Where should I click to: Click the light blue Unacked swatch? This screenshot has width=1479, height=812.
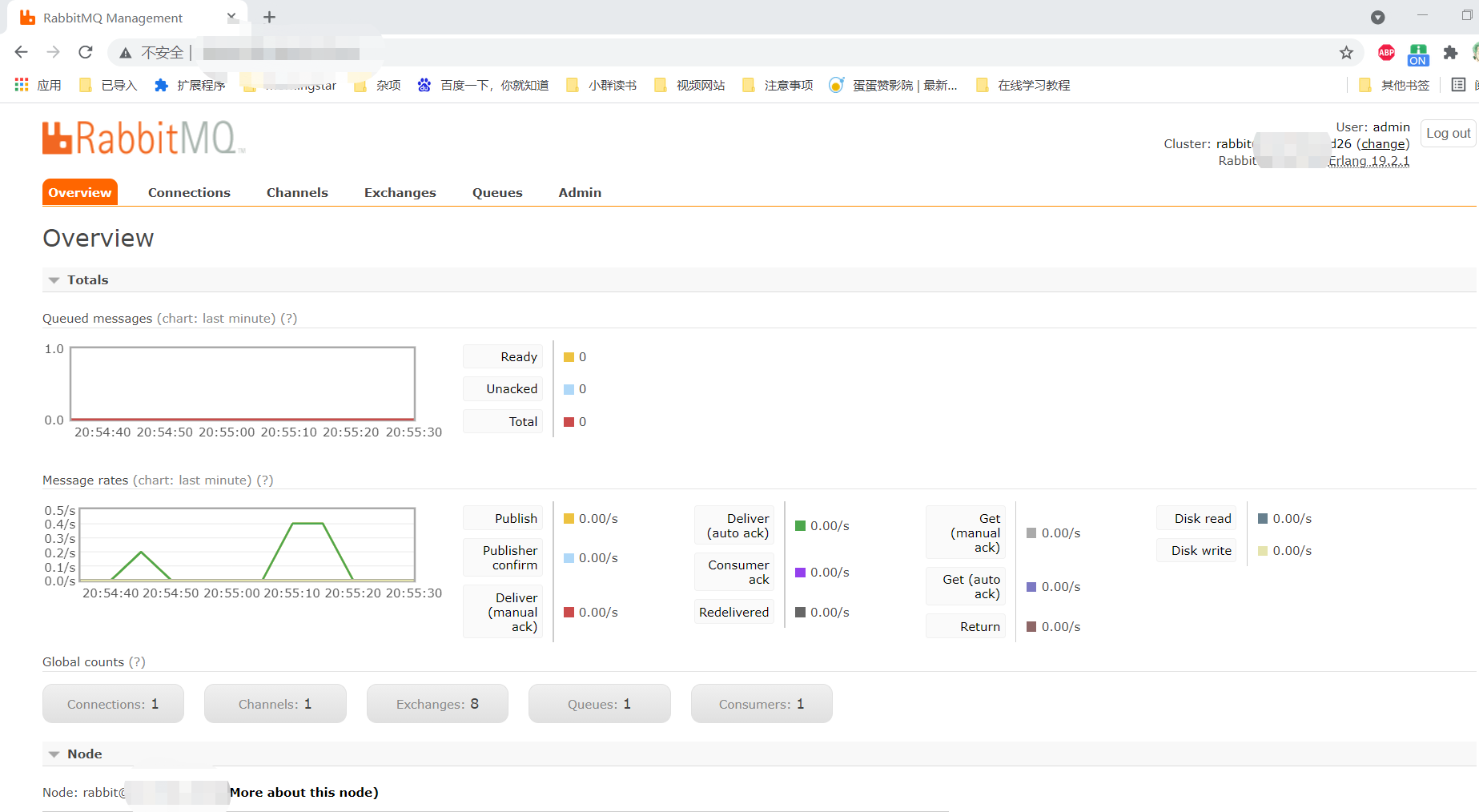[569, 389]
